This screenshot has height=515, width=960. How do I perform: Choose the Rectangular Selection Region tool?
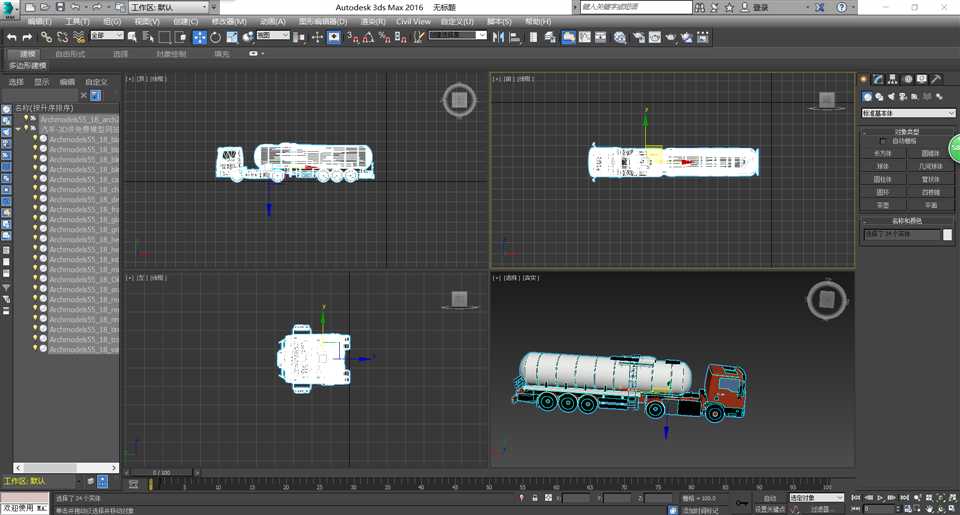click(x=164, y=37)
